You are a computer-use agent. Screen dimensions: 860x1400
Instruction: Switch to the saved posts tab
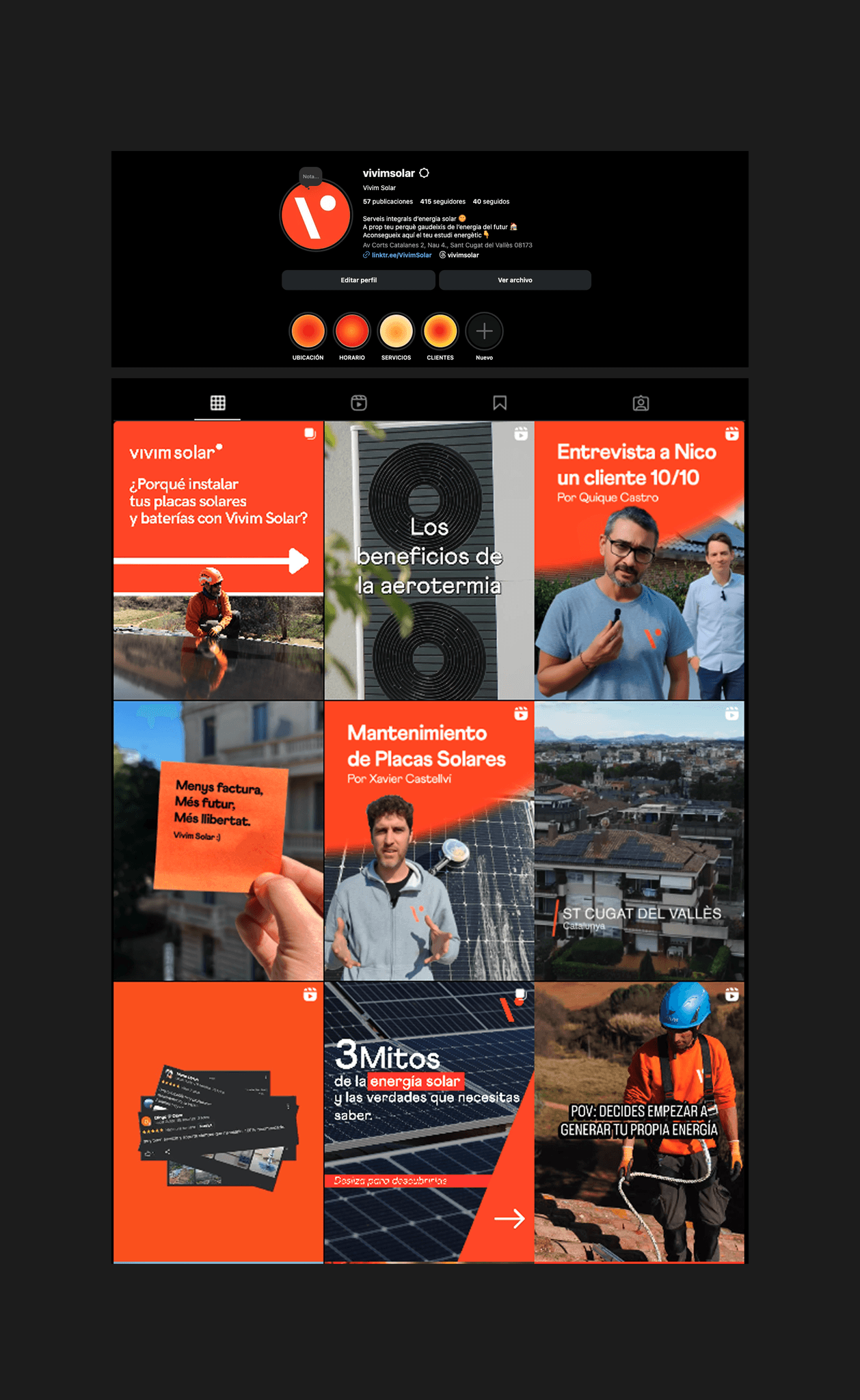click(x=500, y=403)
